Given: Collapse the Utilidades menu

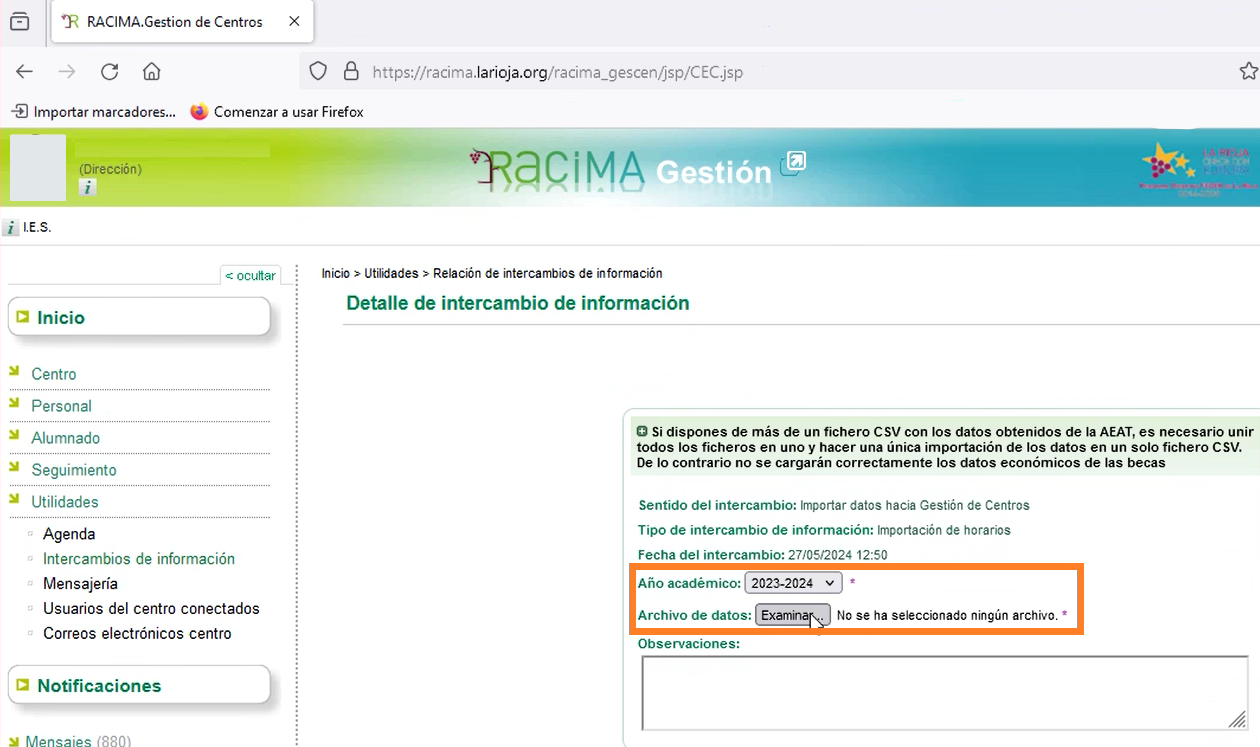Looking at the screenshot, I should (64, 502).
